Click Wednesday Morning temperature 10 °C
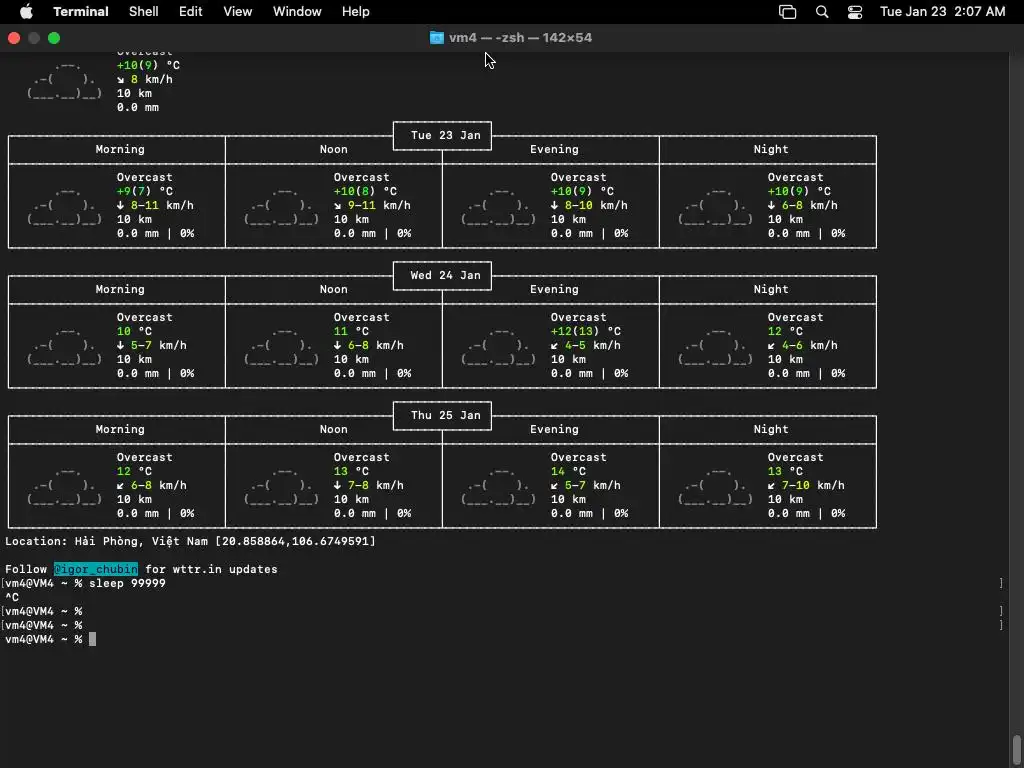 coord(135,331)
